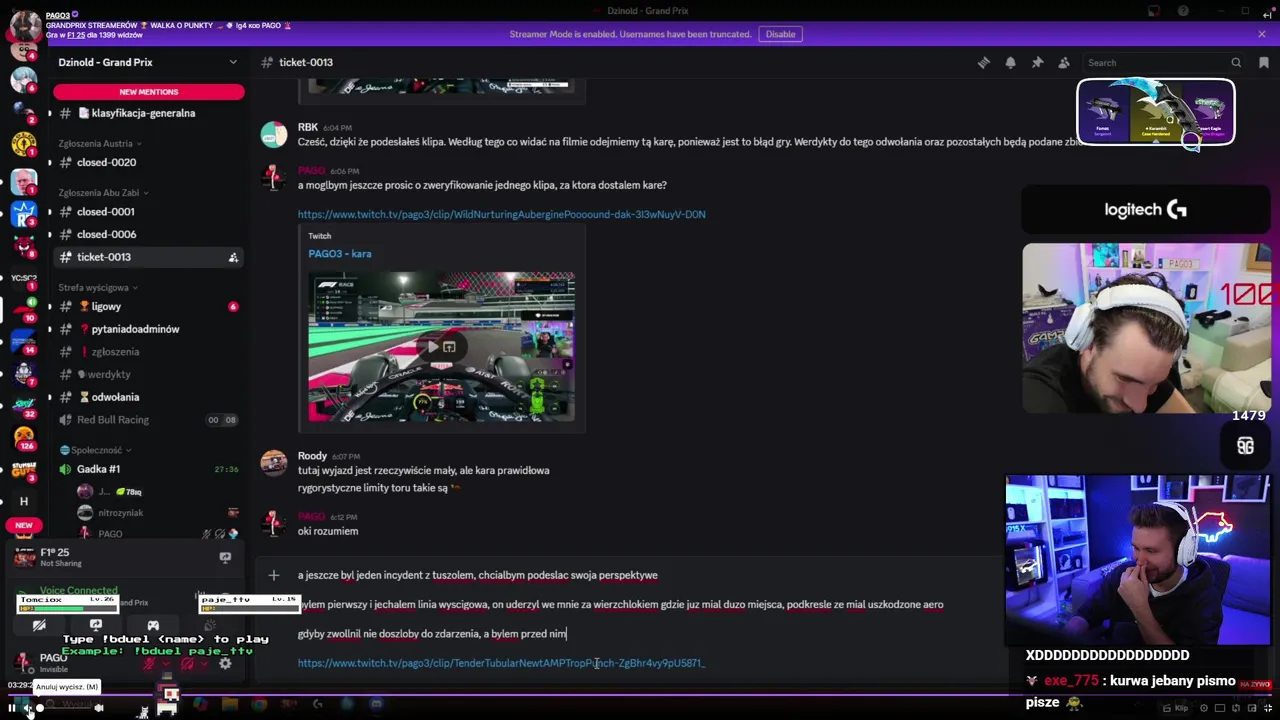
Task: Click the add-attachment plus icon in message box
Action: pos(274,575)
